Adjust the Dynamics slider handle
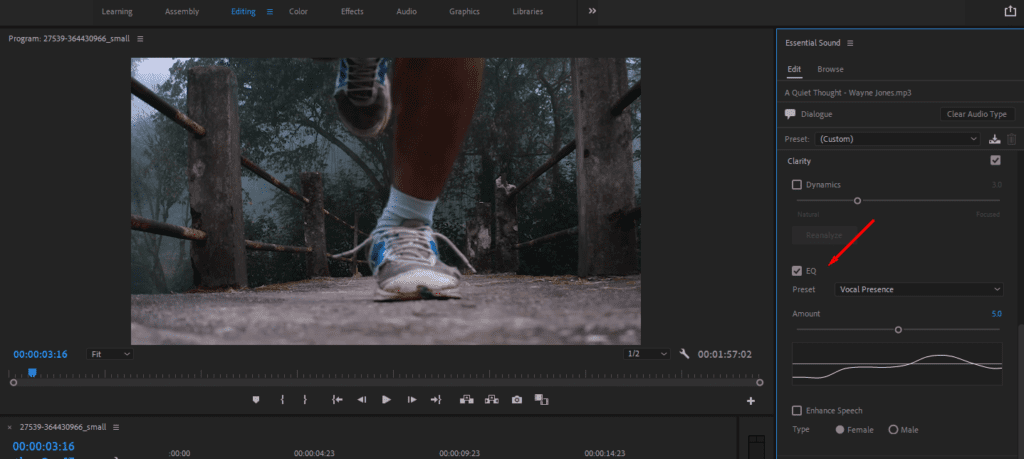The width and height of the screenshot is (1024, 459). coord(857,200)
